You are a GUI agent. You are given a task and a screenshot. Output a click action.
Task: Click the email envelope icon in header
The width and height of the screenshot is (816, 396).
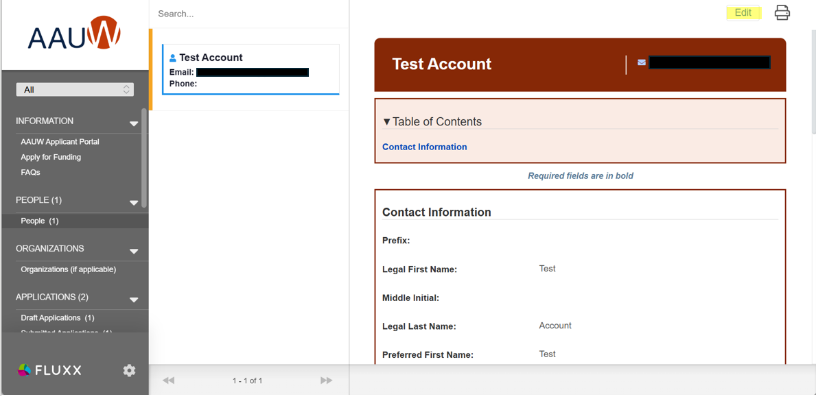(x=642, y=62)
